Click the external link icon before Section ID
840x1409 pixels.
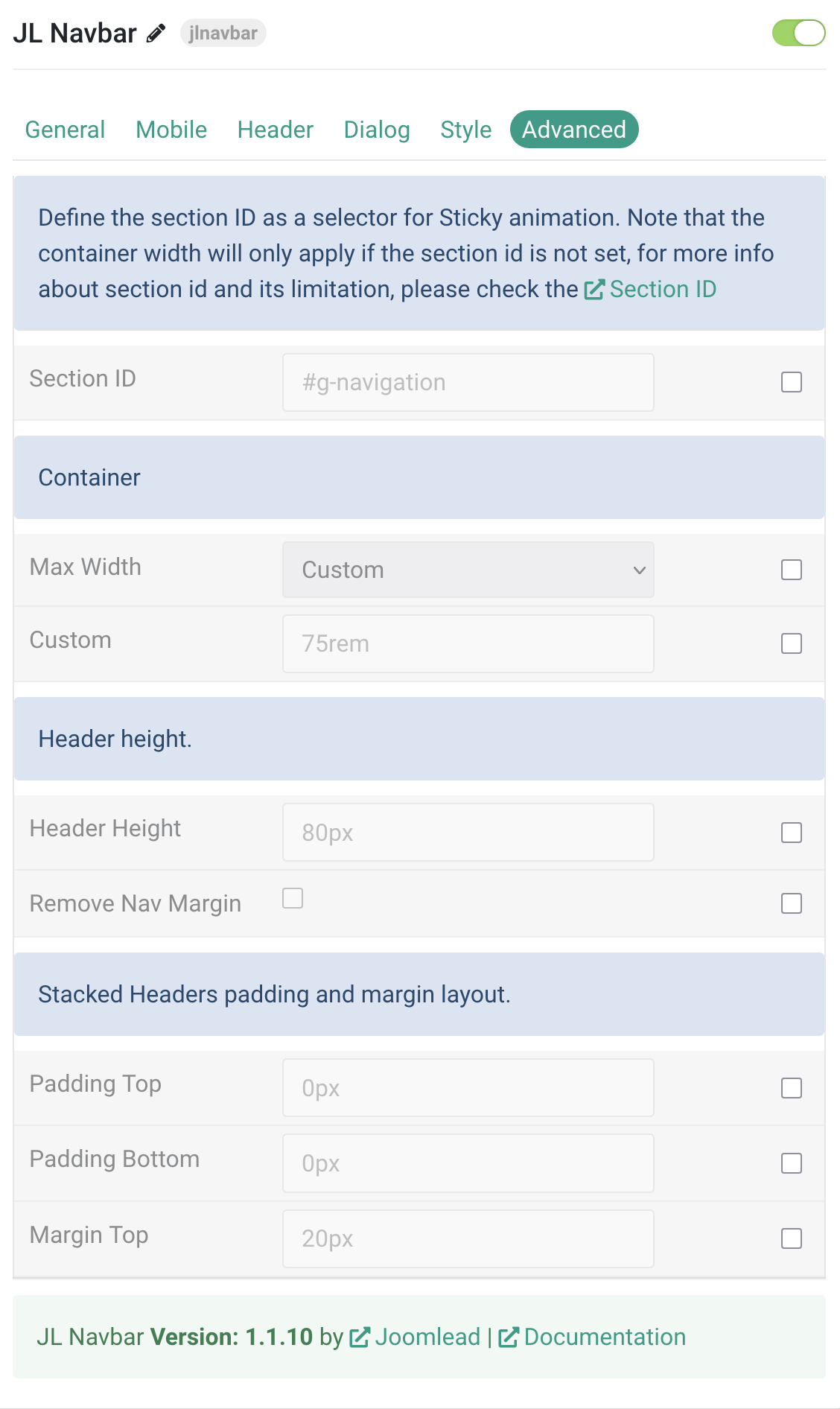pos(594,290)
